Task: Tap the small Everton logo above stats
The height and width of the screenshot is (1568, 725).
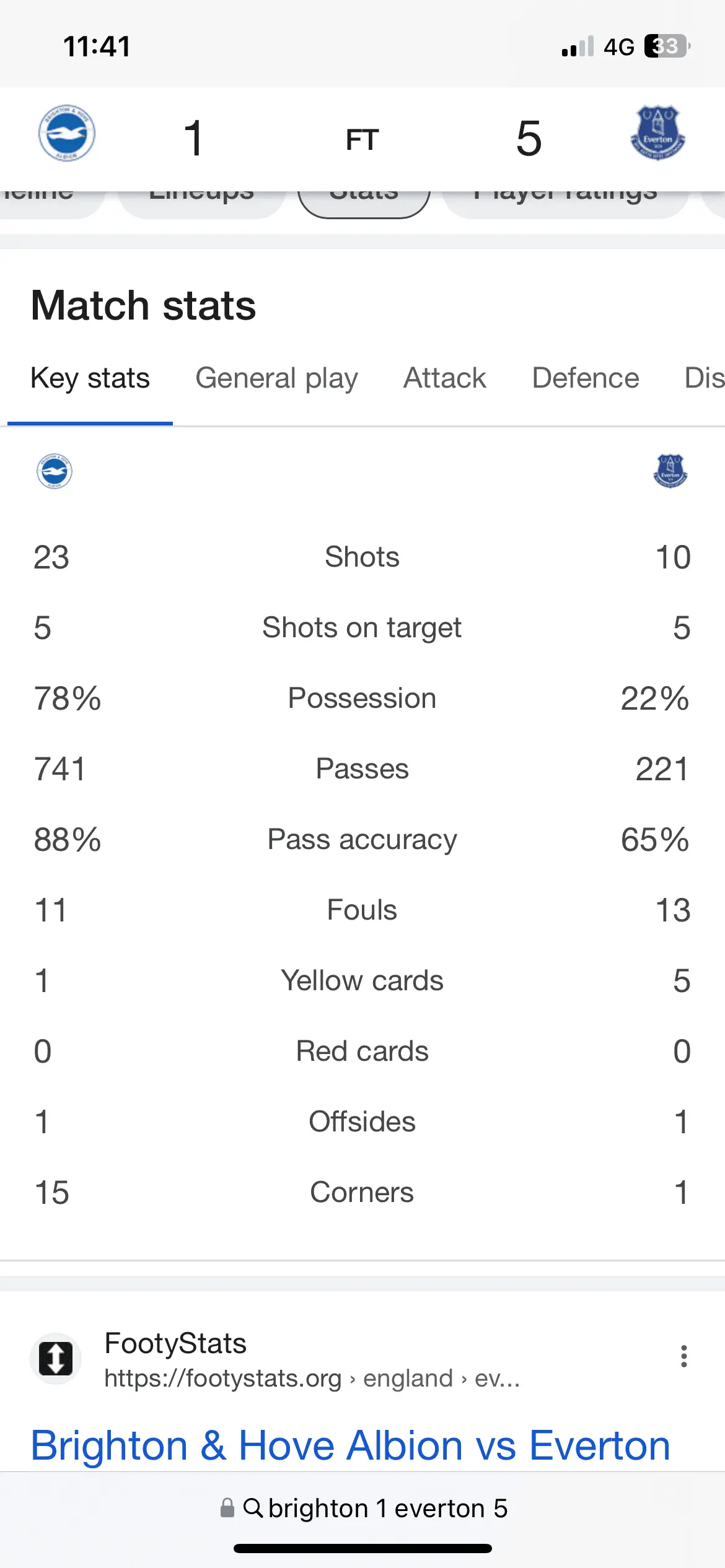Action: tap(670, 471)
